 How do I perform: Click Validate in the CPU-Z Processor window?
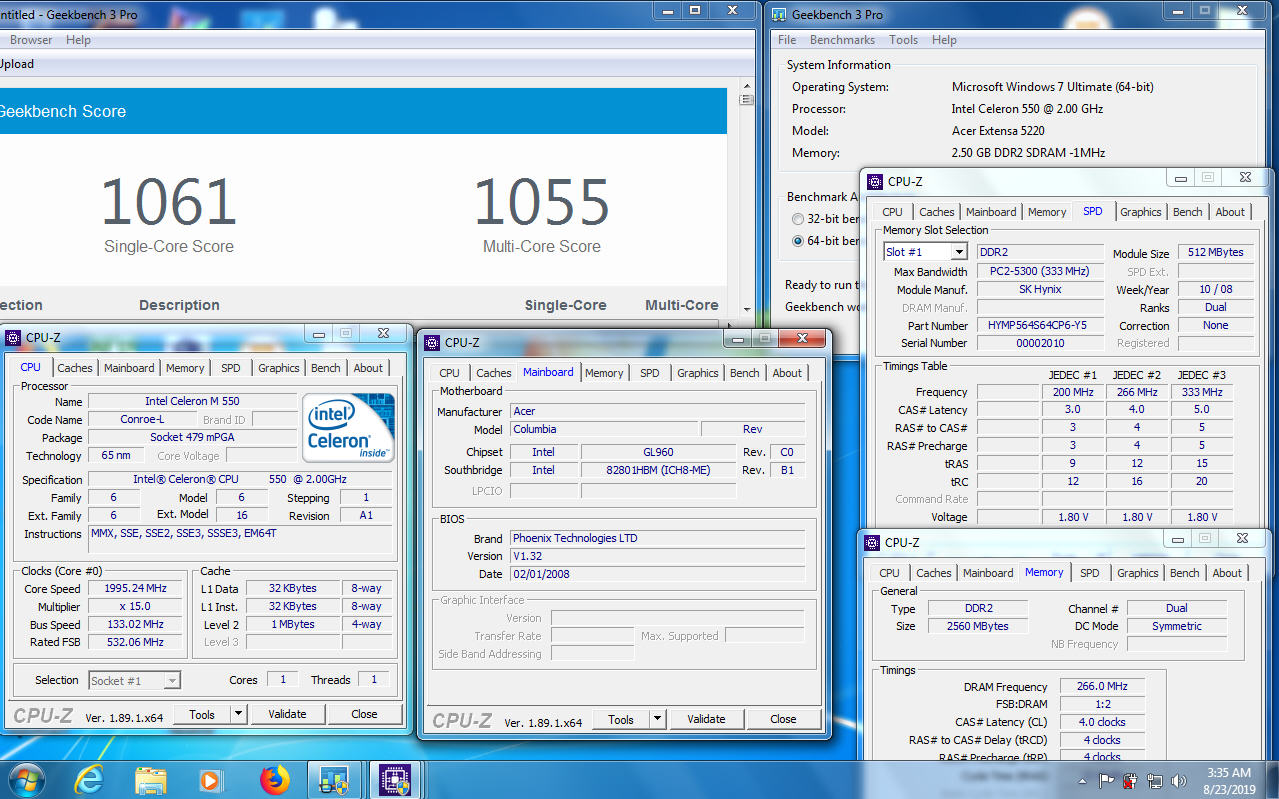pyautogui.click(x=287, y=714)
